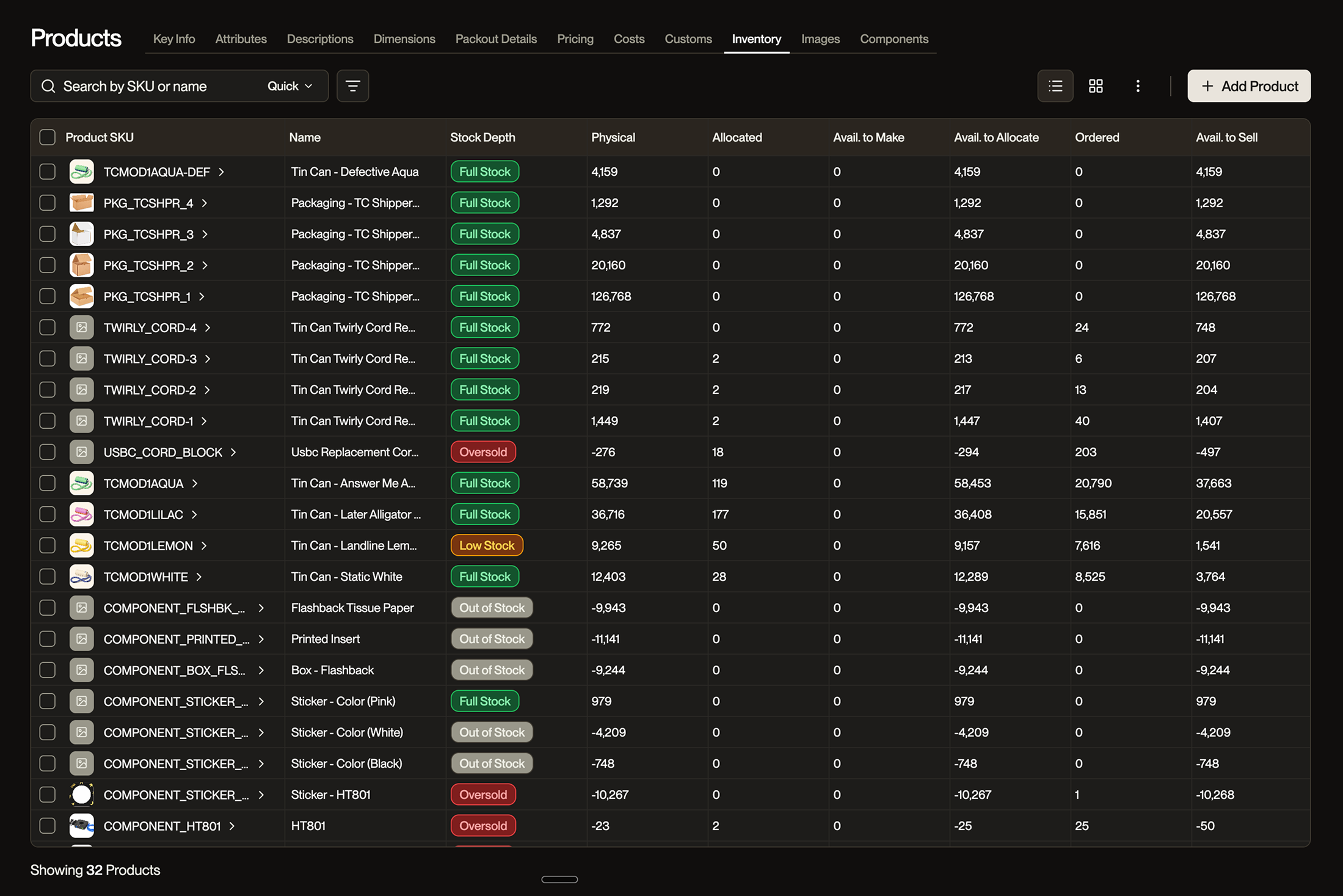Click the TWIRLY_CORD-2 placeholder image icon
The image size is (1343, 896).
click(81, 390)
